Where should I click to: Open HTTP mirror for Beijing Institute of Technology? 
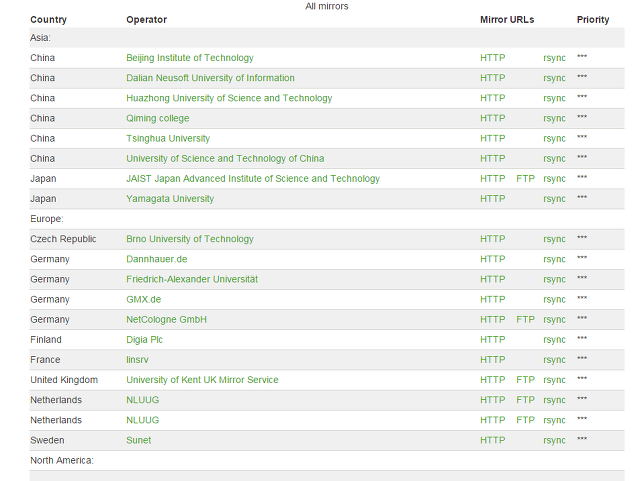click(492, 58)
